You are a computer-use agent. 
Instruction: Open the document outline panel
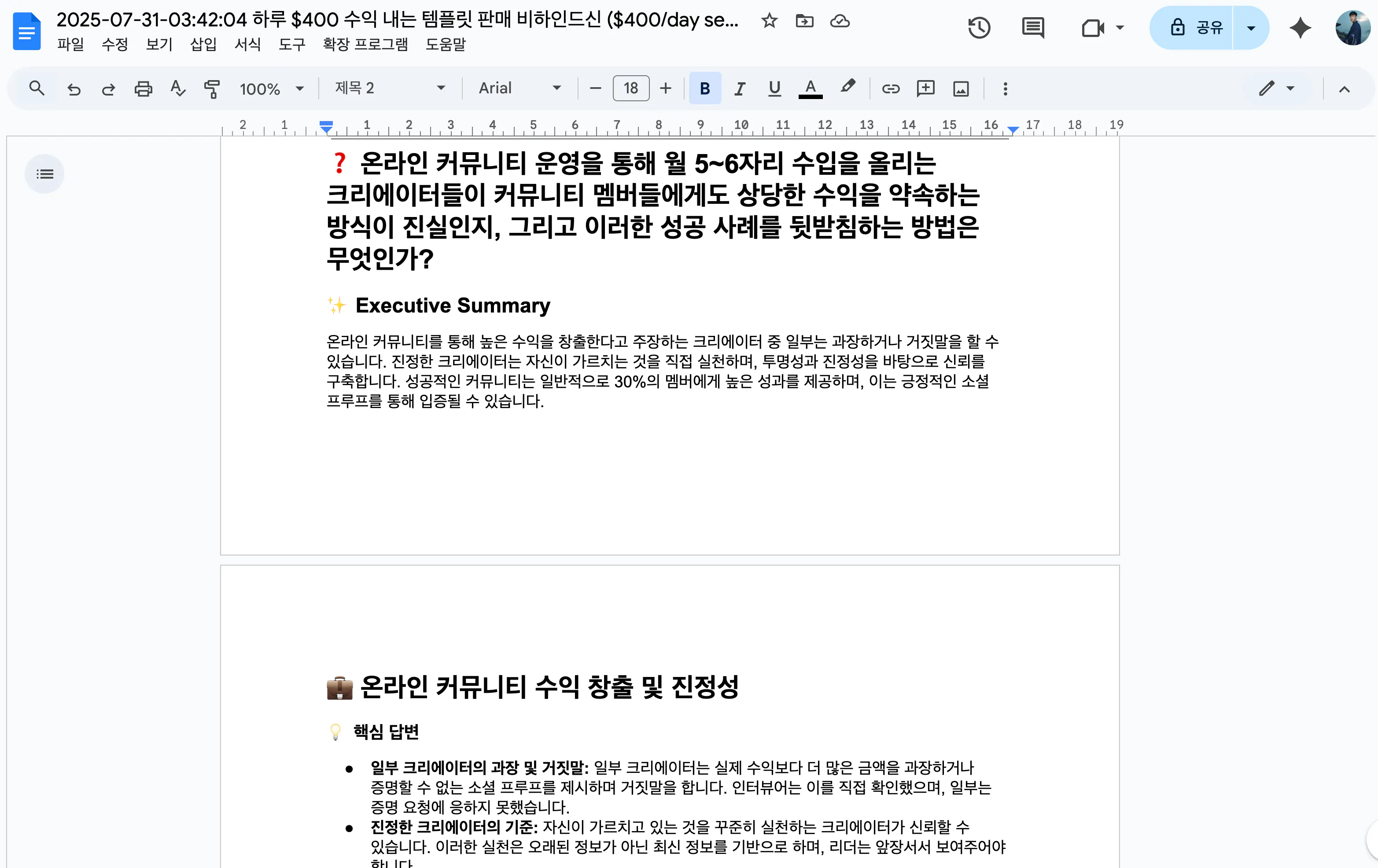tap(44, 173)
